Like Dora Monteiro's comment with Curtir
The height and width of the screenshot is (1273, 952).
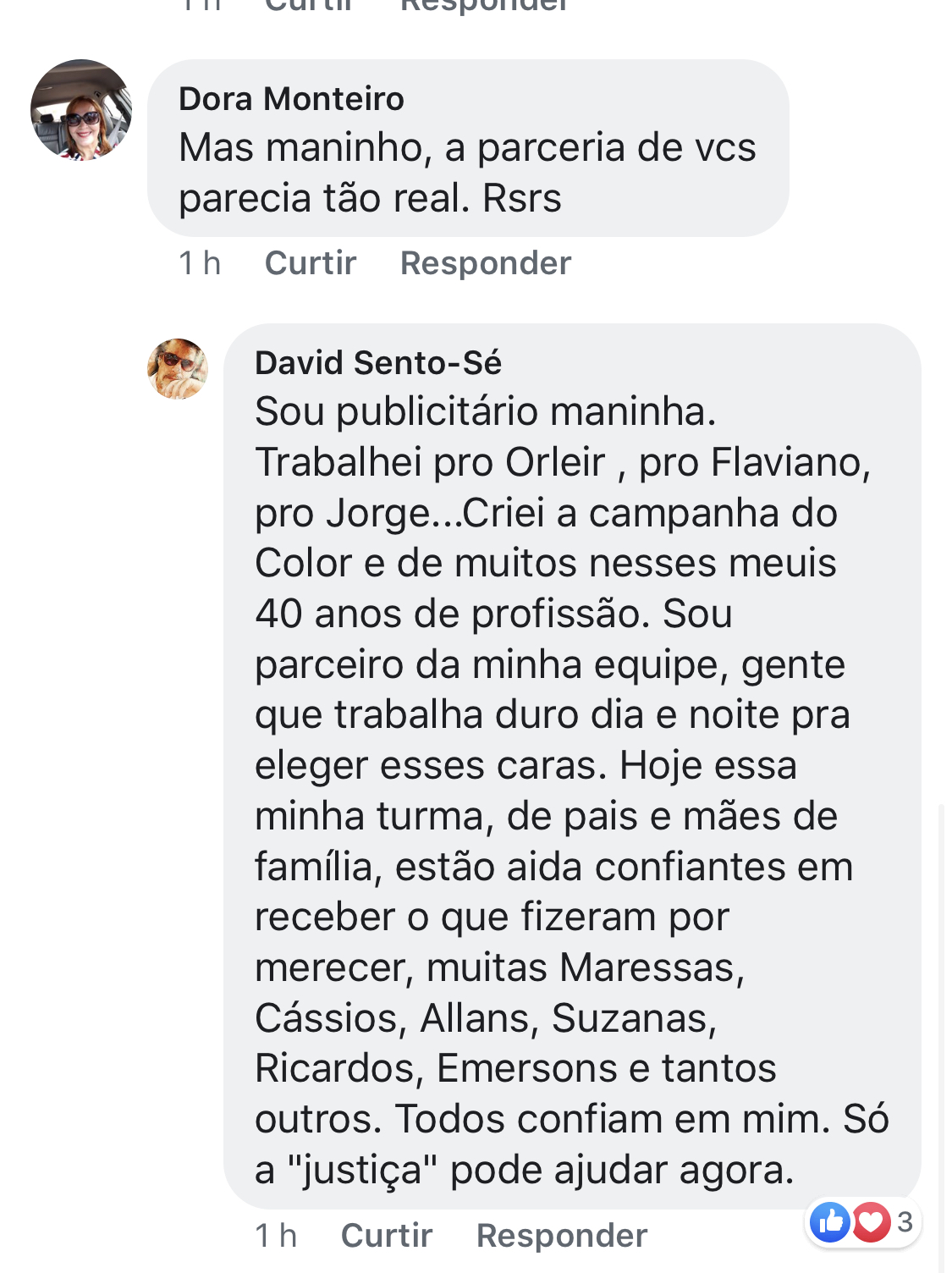(x=310, y=263)
